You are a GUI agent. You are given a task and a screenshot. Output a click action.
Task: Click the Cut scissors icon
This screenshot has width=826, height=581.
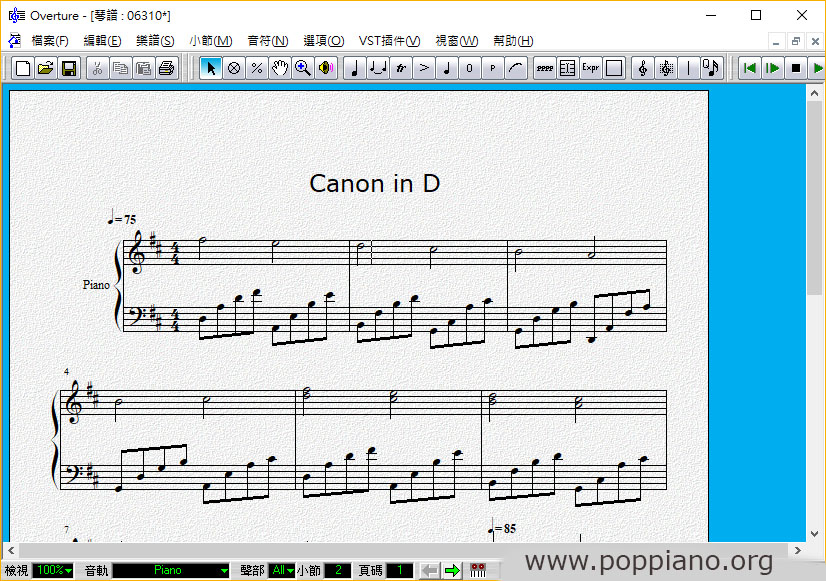97,68
